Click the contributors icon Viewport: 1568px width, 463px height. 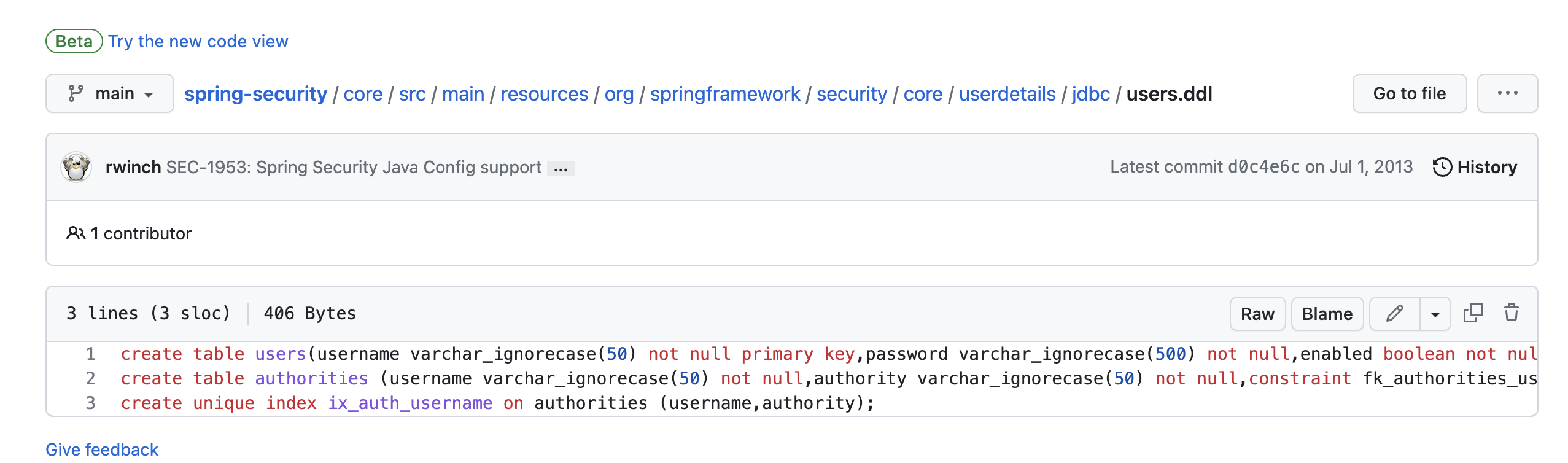(75, 233)
